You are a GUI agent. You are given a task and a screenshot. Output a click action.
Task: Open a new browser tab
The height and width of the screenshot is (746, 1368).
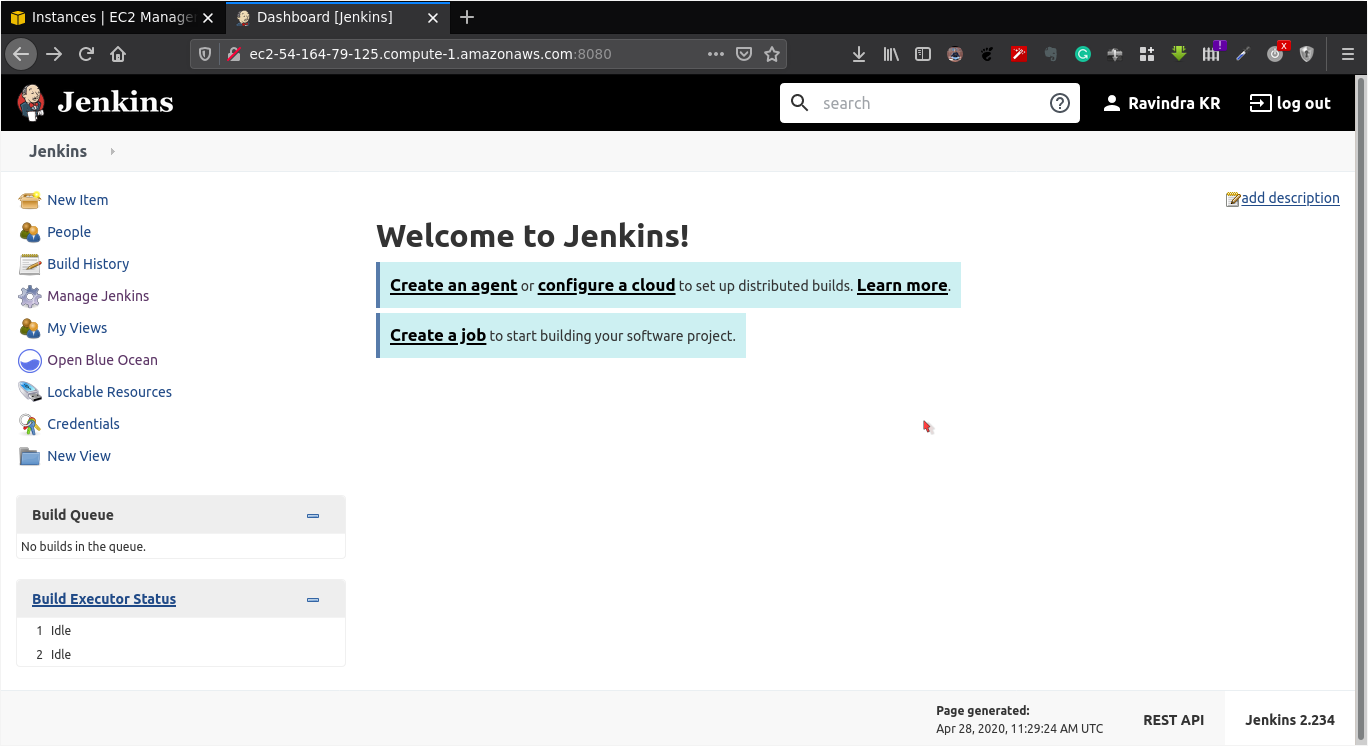coord(467,17)
